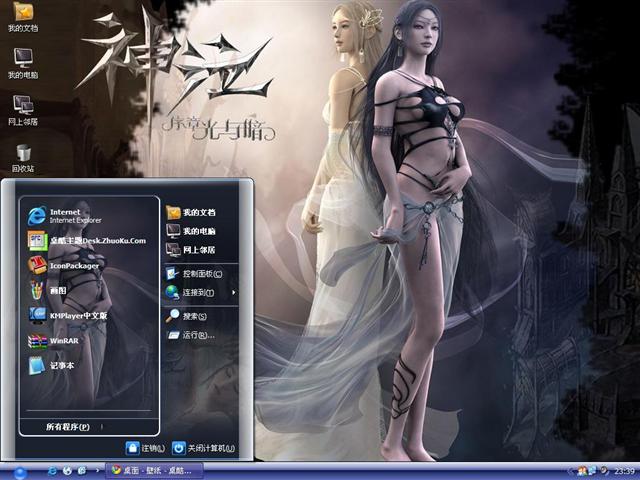Select the 网上邻居 desktop icon
Screen dimensions: 640x480
click(x=23, y=108)
